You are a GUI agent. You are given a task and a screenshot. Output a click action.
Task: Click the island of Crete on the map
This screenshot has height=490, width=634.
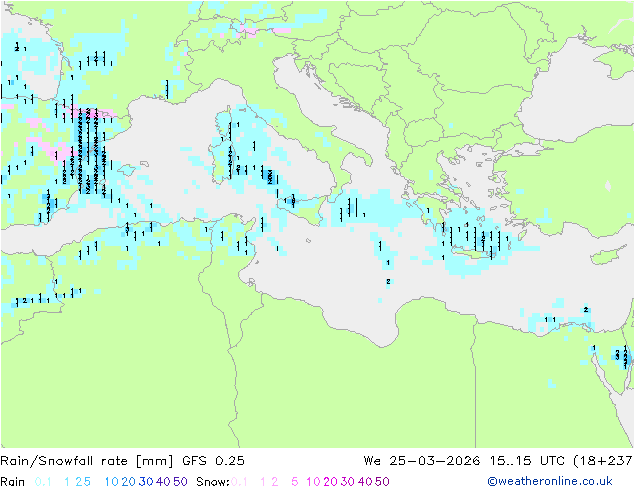coord(473,251)
